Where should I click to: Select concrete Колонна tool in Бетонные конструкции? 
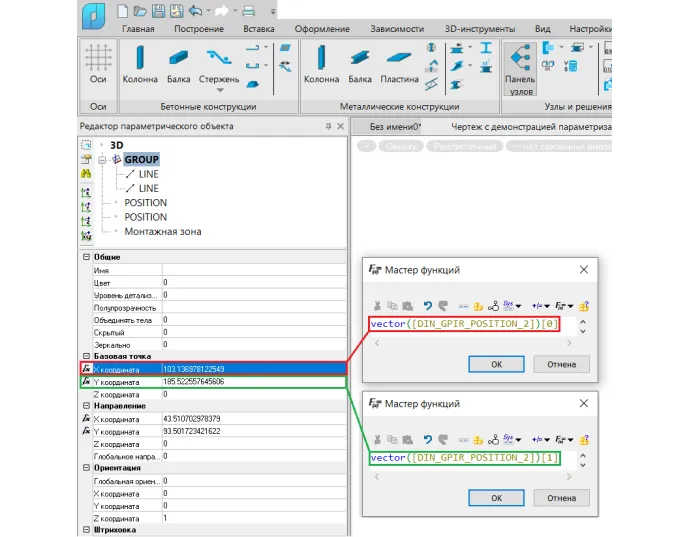coord(140,64)
